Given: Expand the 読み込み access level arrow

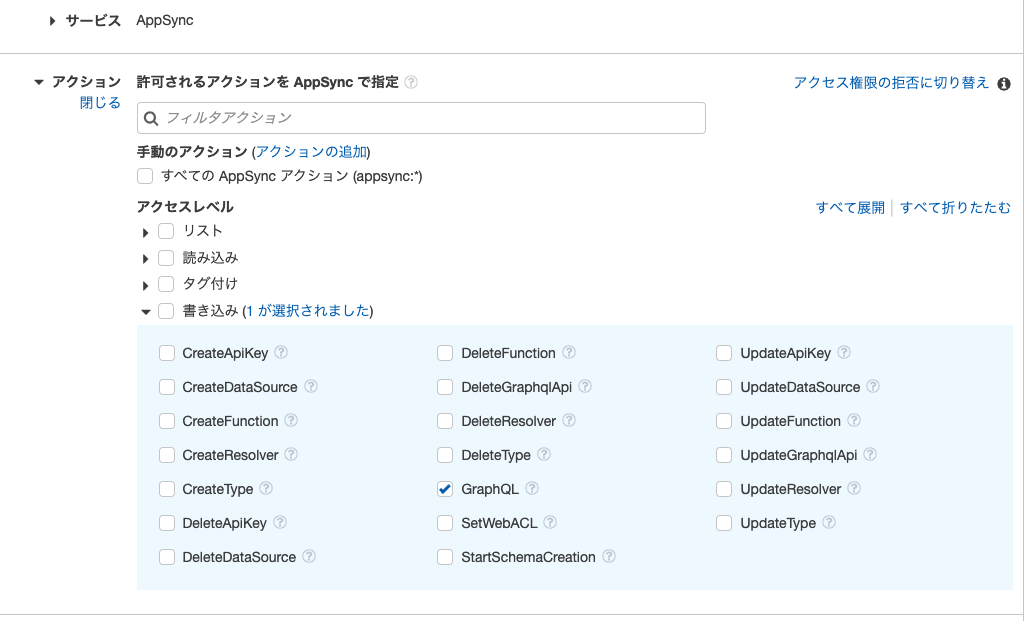Looking at the screenshot, I should [145, 259].
